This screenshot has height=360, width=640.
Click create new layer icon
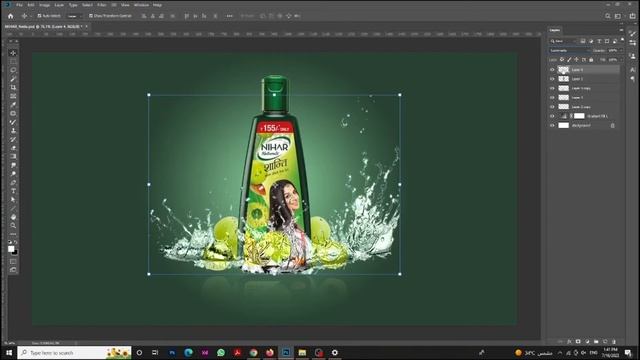coord(605,341)
